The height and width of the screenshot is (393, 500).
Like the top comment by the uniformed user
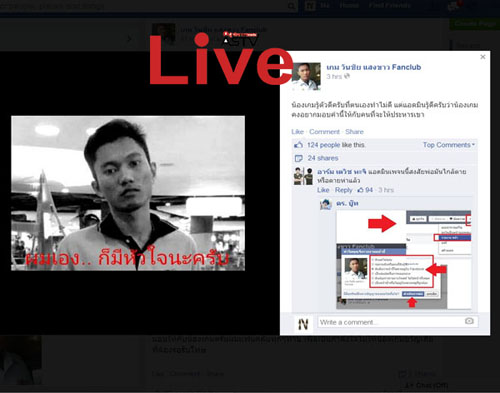(x=323, y=190)
